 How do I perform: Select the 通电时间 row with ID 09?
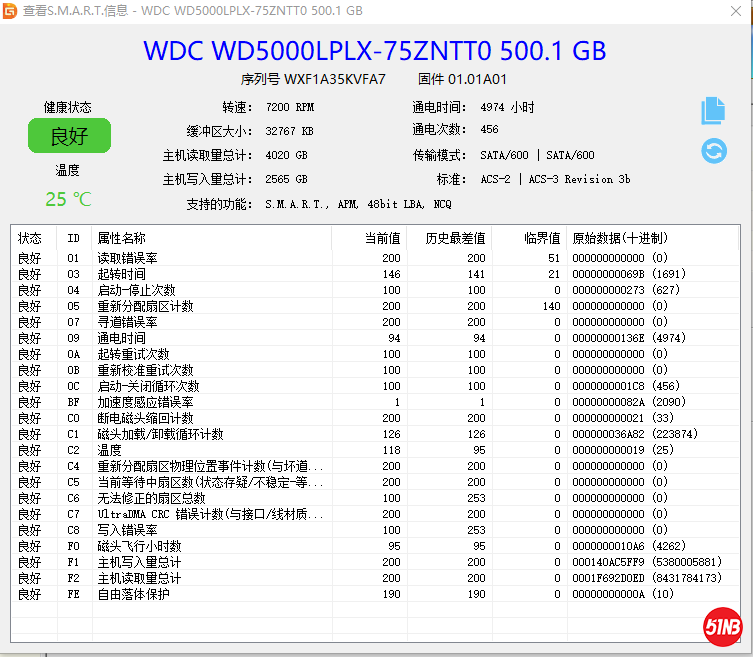(121, 338)
